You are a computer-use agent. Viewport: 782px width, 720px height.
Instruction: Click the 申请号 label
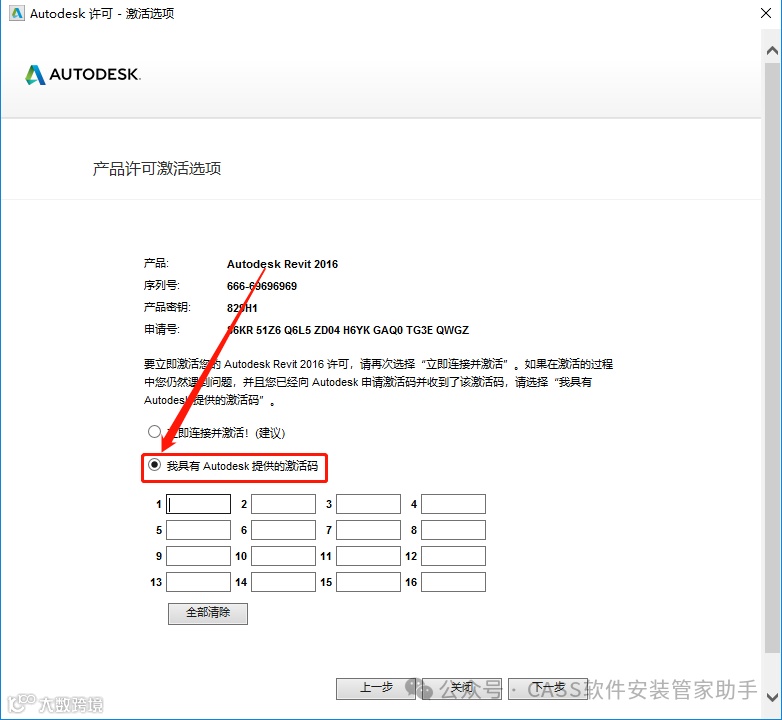(162, 329)
